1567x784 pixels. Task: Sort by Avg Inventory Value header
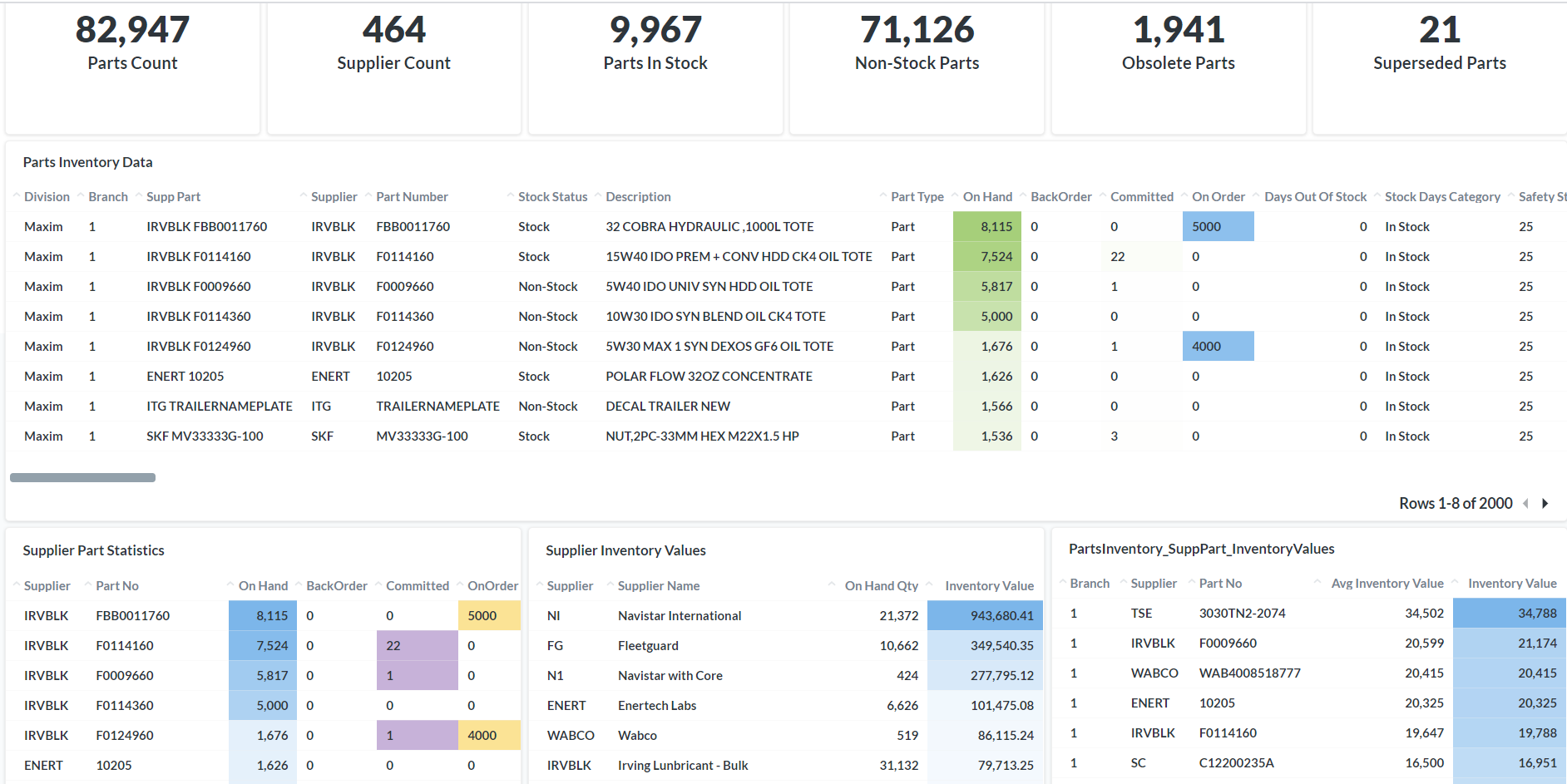click(x=1387, y=584)
